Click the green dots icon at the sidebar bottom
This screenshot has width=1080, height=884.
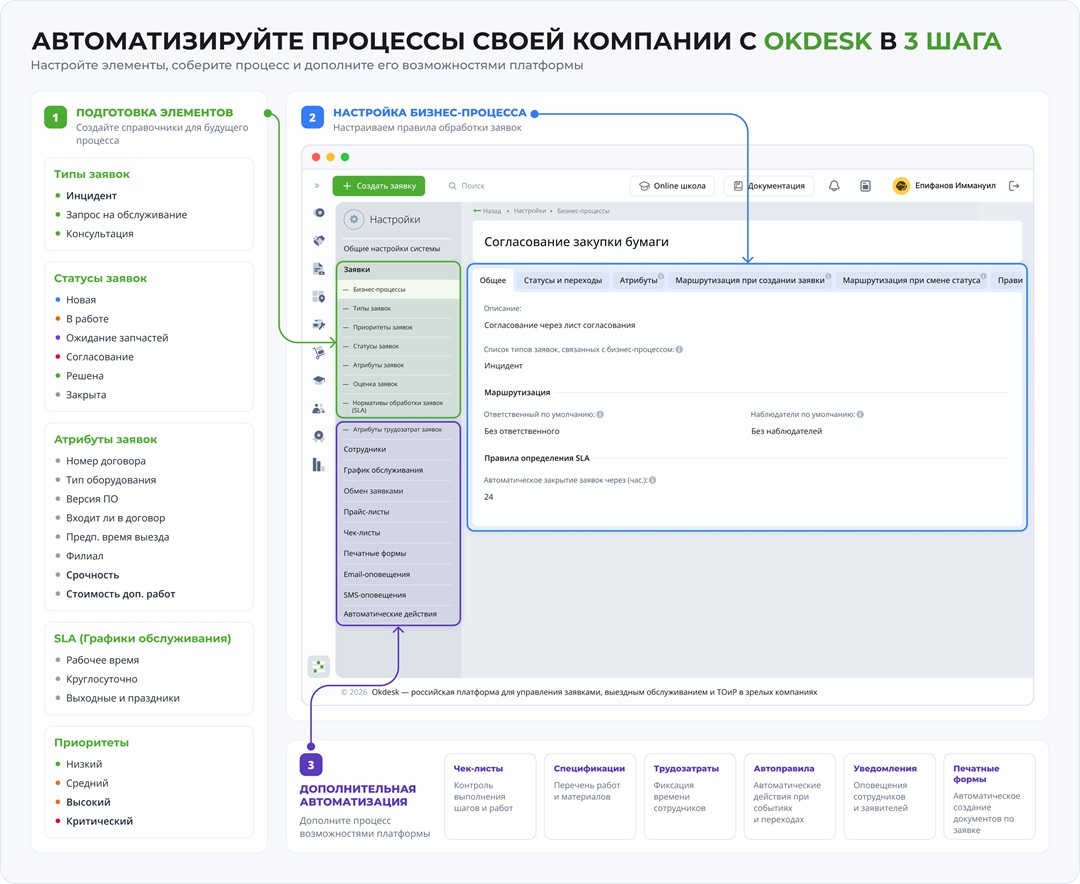[319, 666]
